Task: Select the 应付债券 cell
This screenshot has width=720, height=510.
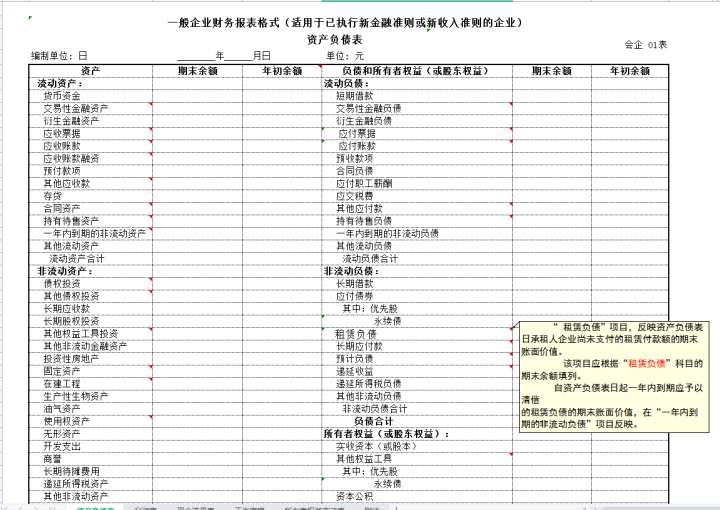Action: point(417,296)
